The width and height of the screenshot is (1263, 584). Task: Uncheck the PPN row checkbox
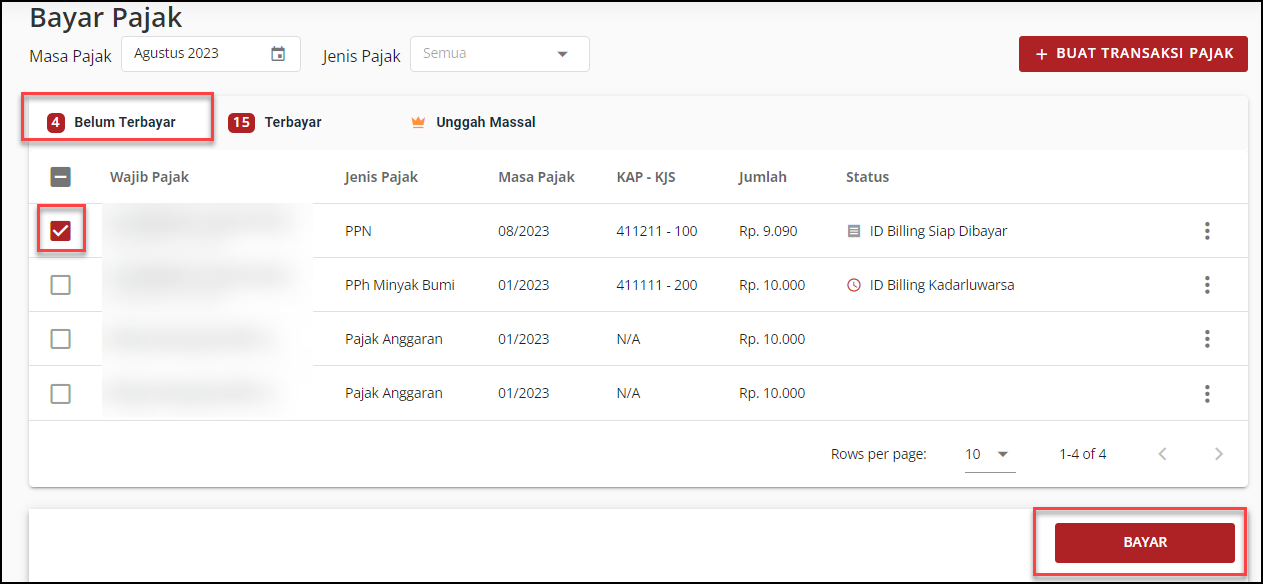tap(61, 231)
